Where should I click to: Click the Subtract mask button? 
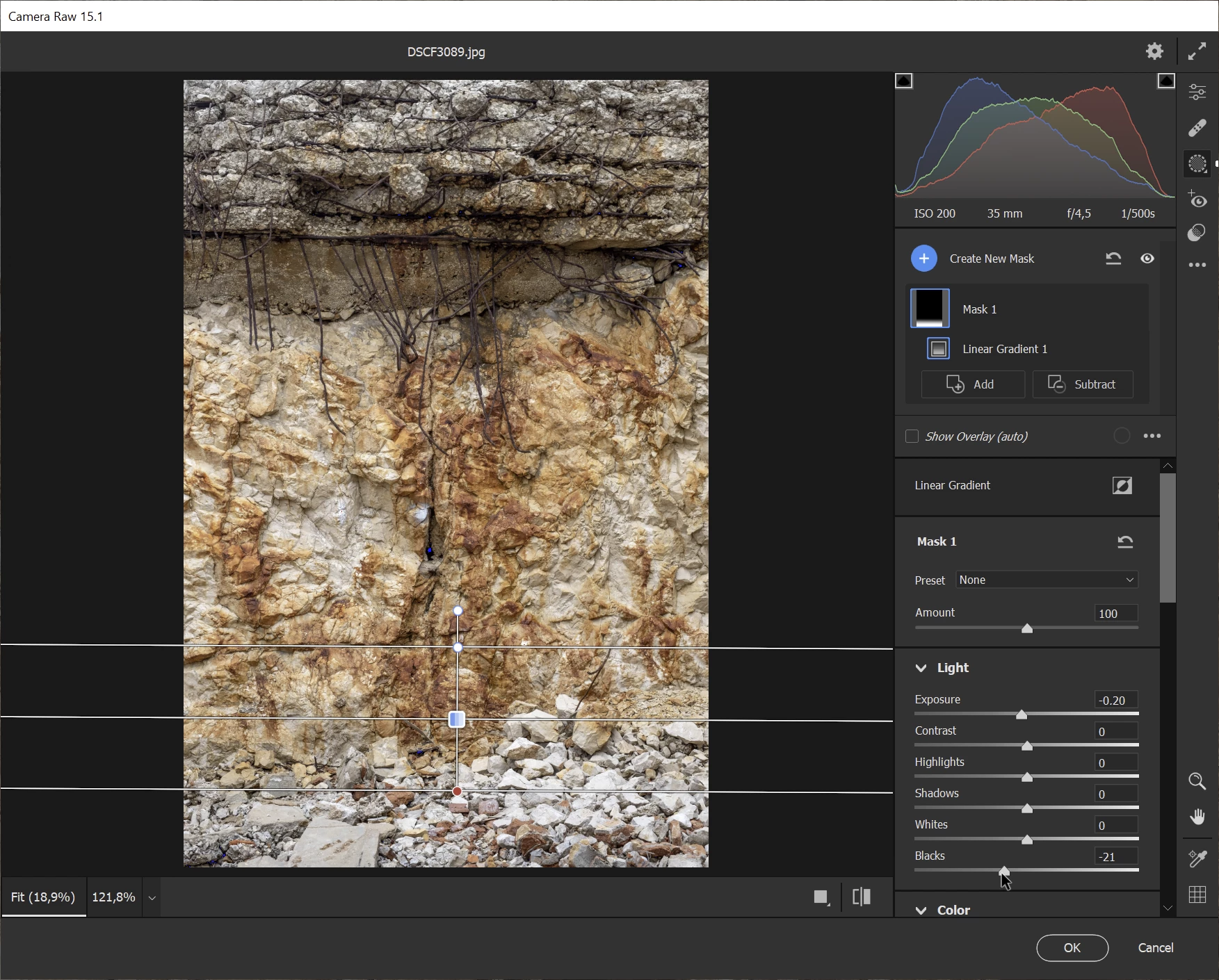coord(1082,384)
